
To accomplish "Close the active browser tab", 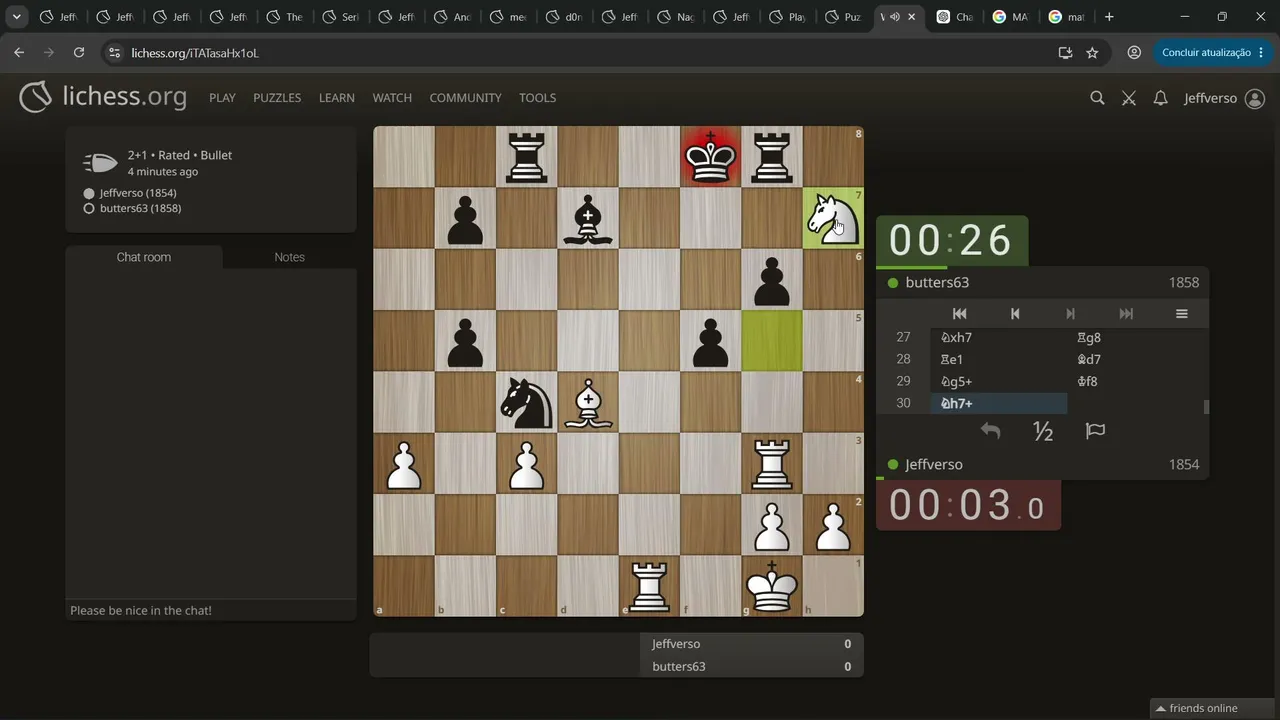I will [911, 17].
